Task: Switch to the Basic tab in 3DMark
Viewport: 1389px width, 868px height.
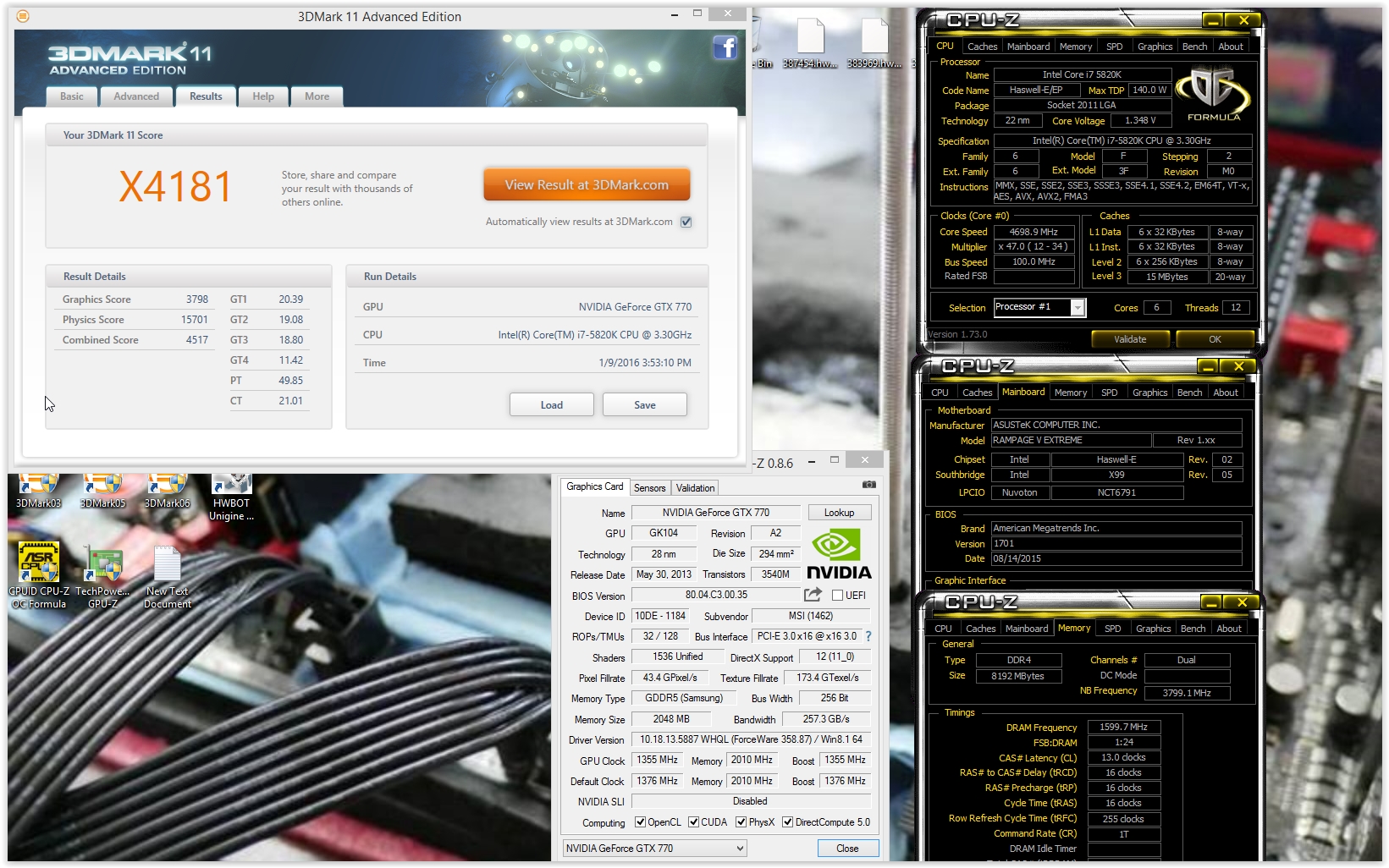Action: pyautogui.click(x=72, y=96)
